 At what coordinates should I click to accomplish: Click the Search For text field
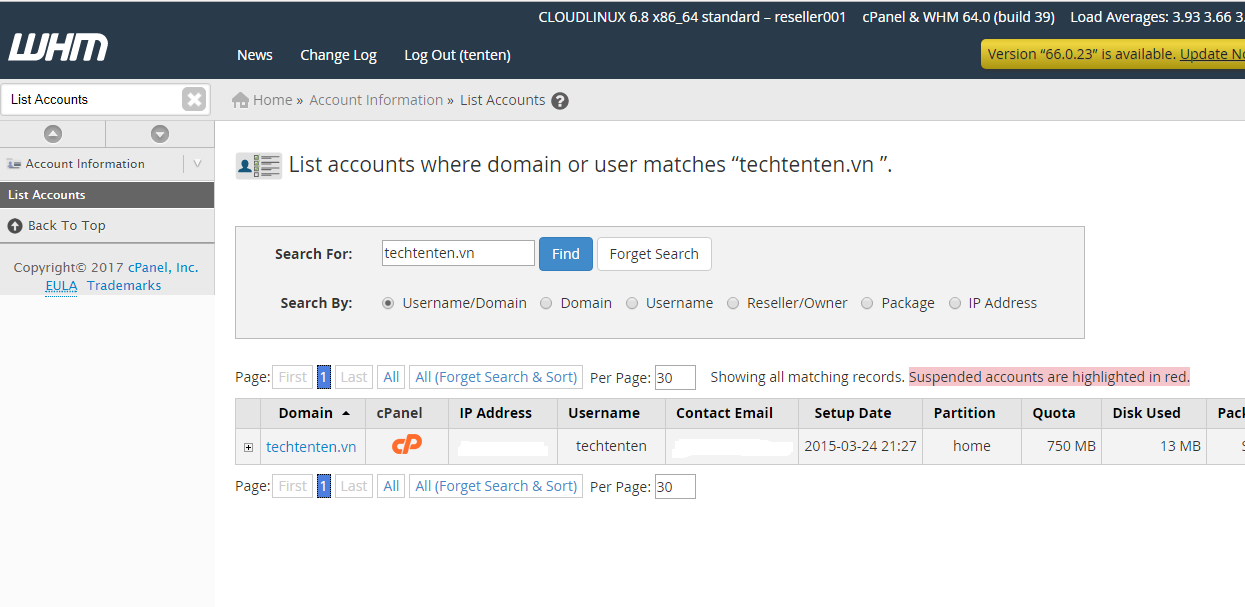pyautogui.click(x=458, y=253)
